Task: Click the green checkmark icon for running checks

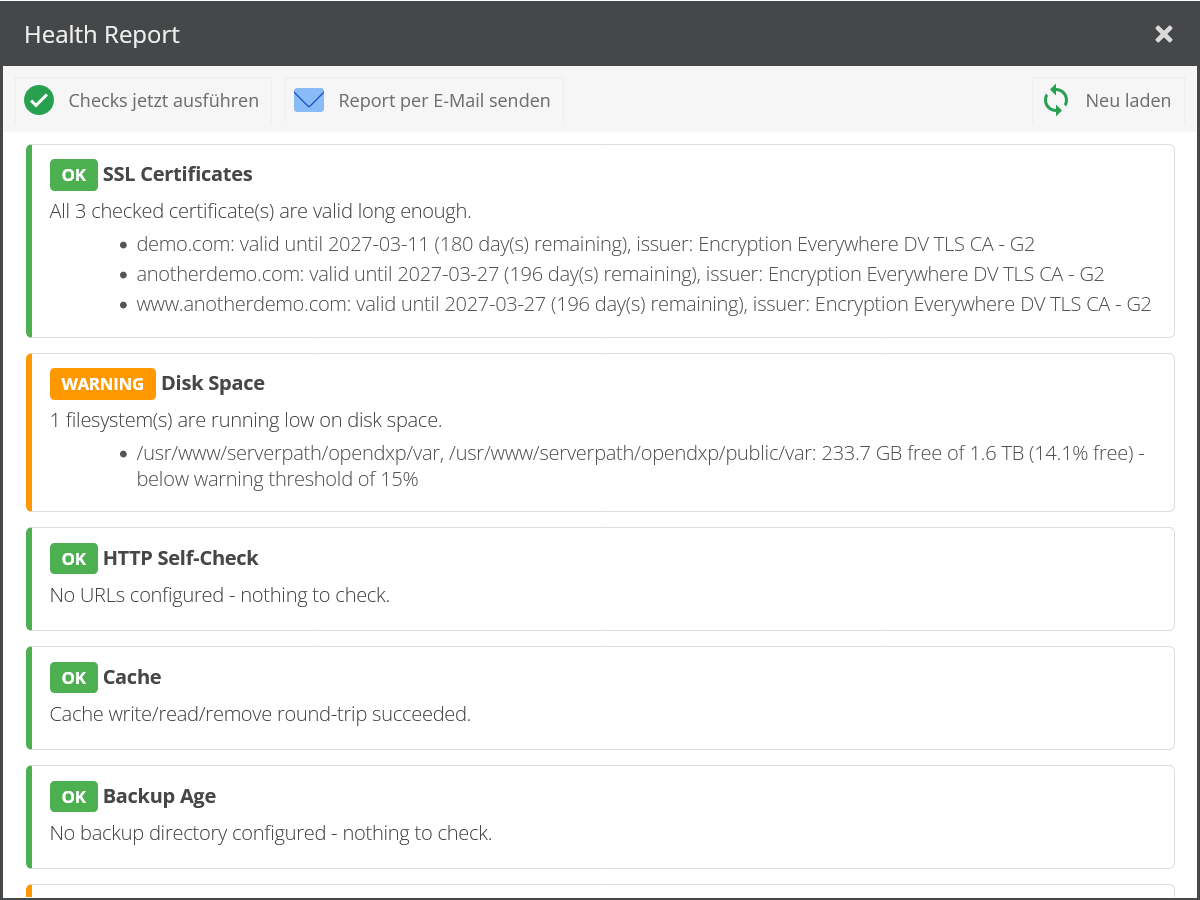Action: click(x=39, y=100)
